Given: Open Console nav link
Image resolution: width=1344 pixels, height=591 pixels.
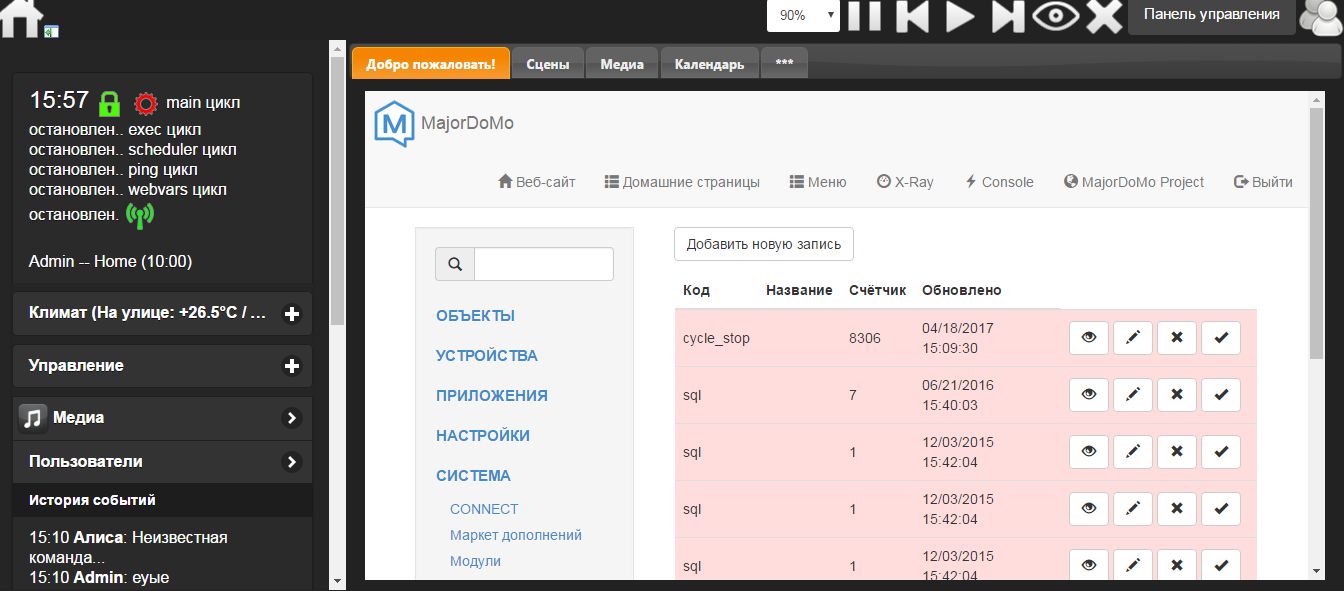Looking at the screenshot, I should 999,182.
